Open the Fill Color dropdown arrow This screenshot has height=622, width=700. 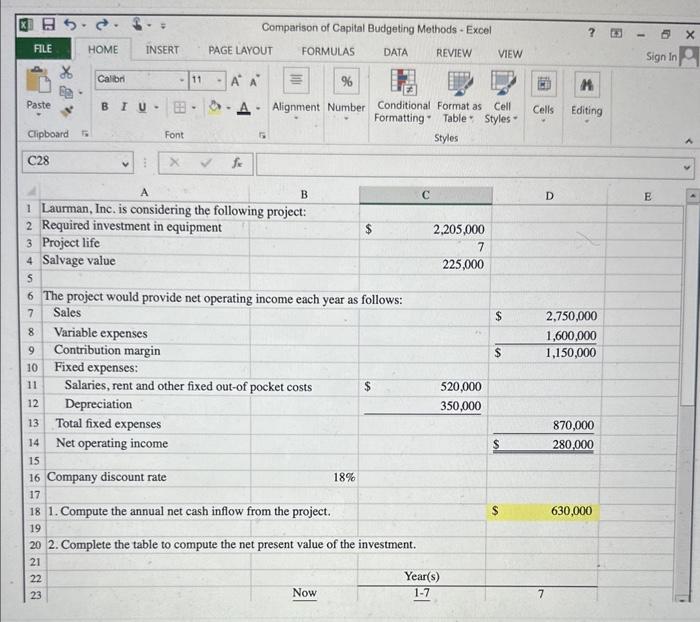point(228,108)
